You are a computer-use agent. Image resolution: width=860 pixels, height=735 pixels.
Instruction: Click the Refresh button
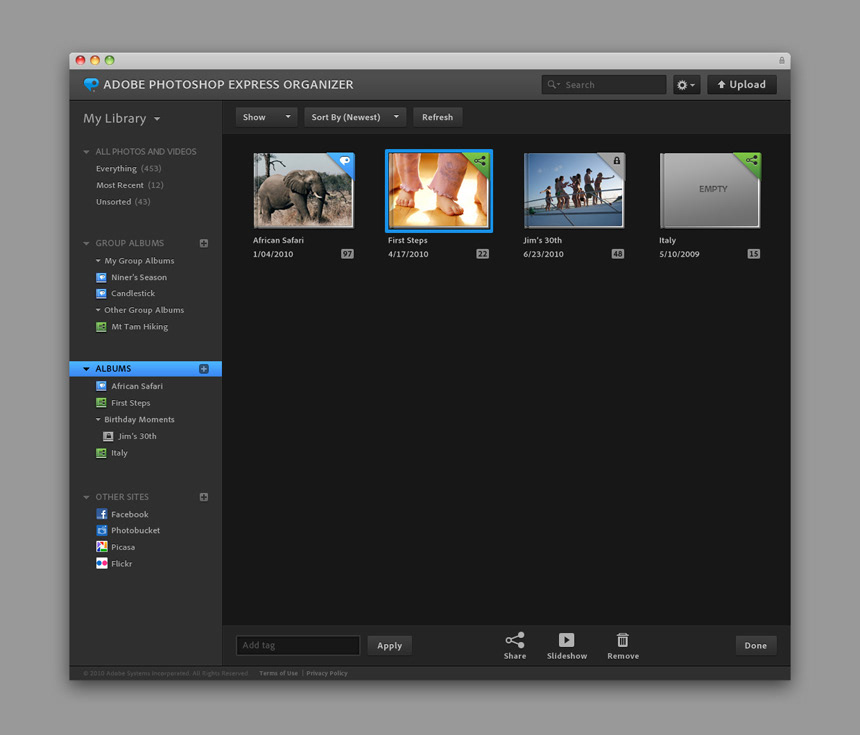pos(438,117)
